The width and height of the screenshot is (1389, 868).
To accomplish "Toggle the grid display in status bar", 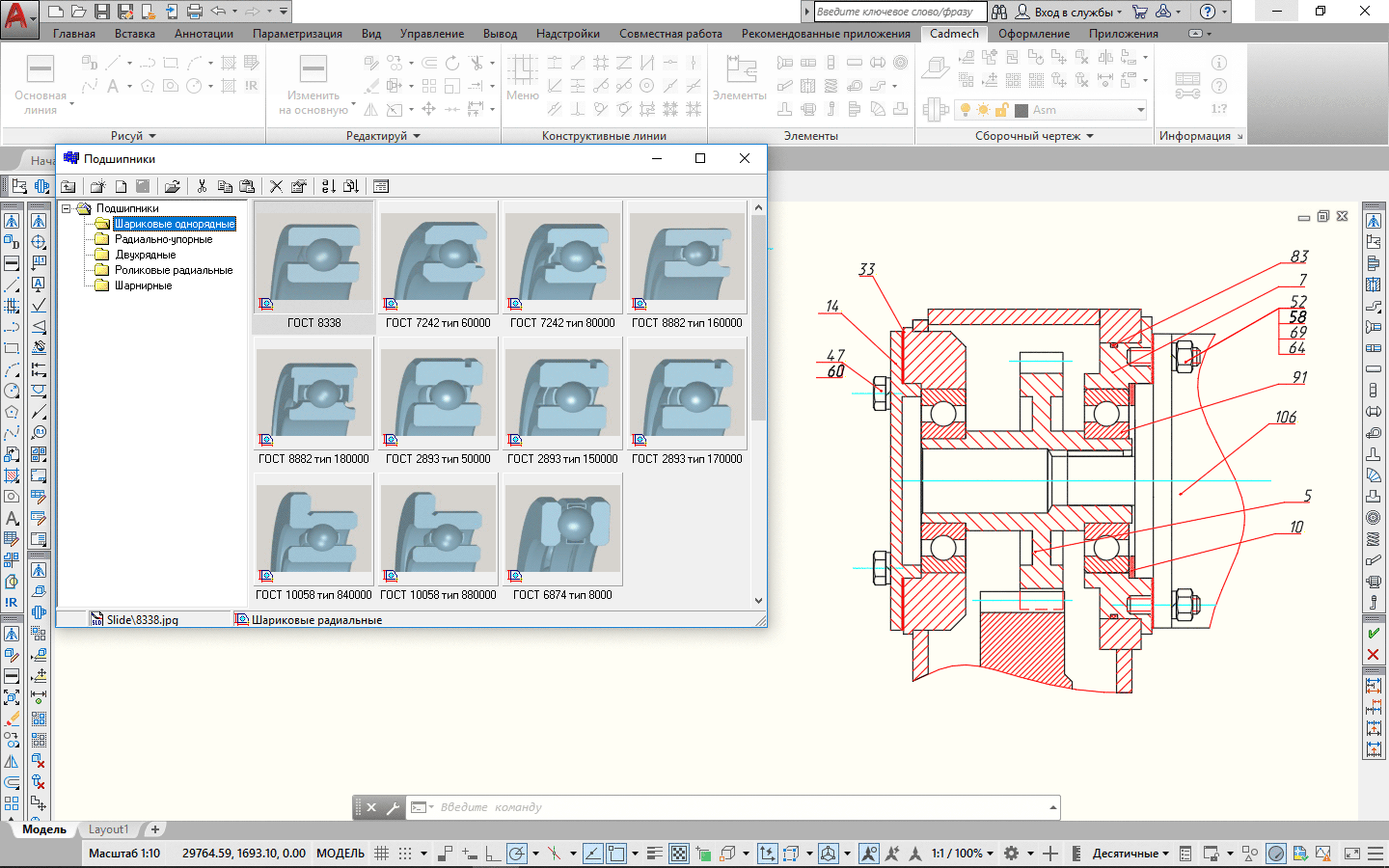I will pos(382,854).
